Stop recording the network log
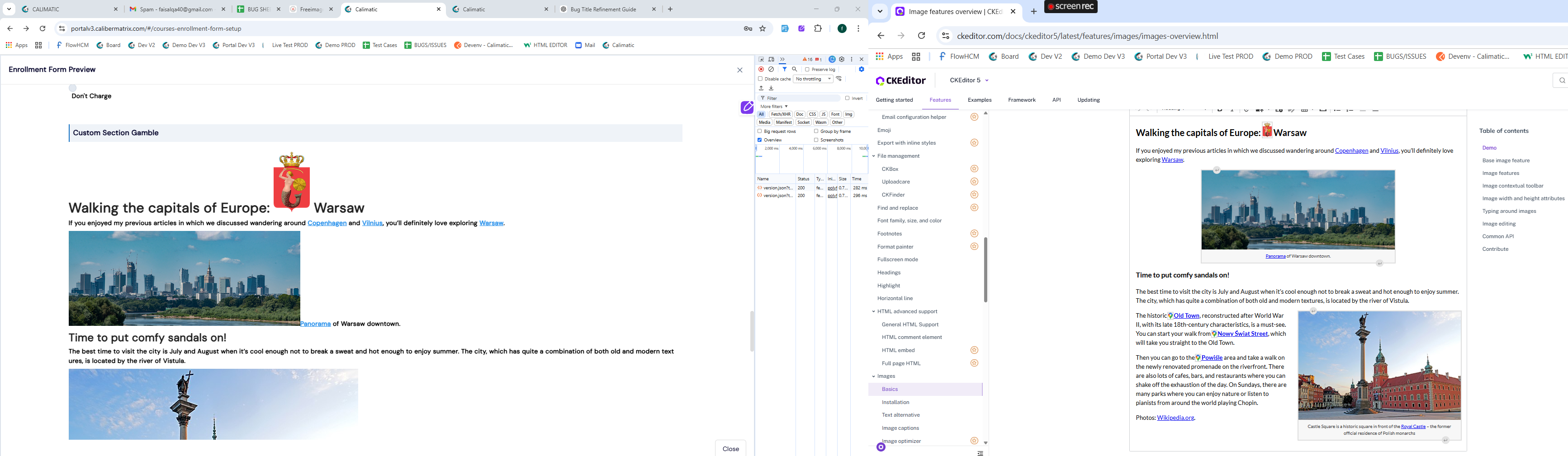 [761, 69]
